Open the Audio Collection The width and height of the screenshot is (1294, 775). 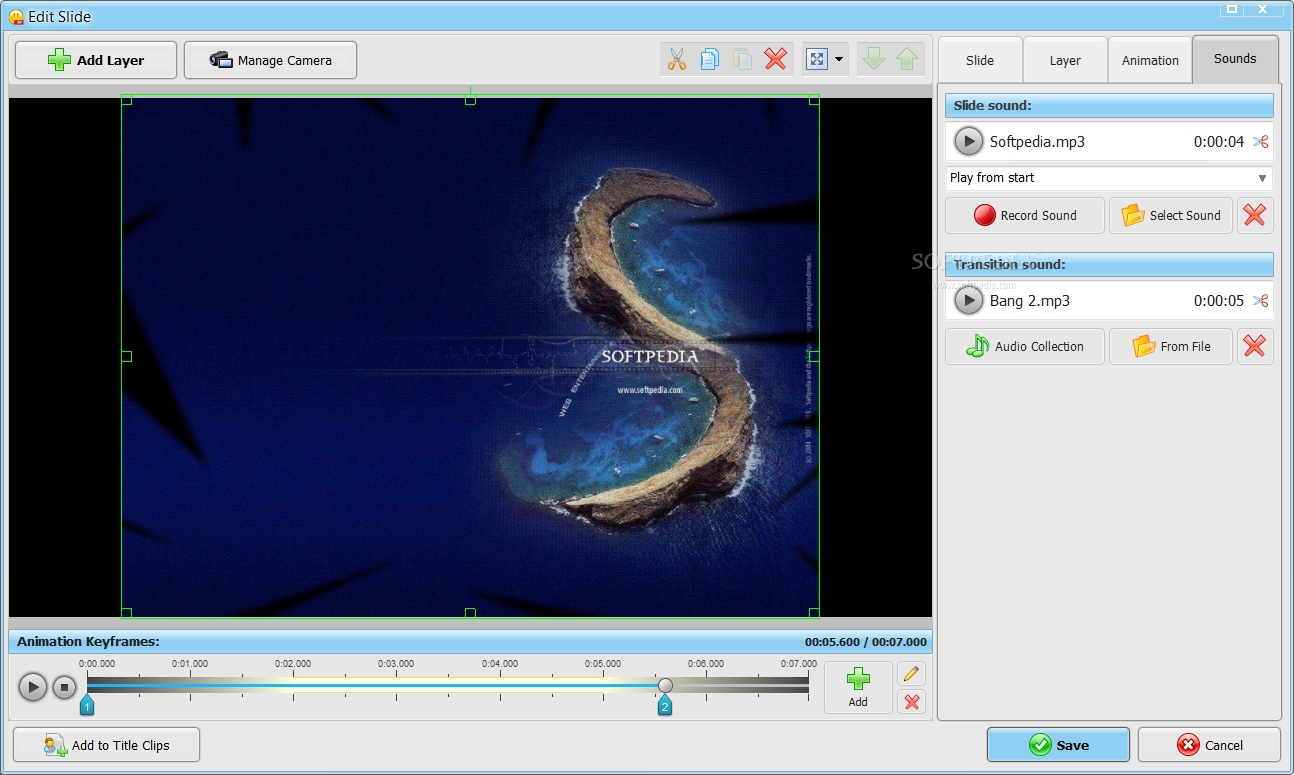1025,346
